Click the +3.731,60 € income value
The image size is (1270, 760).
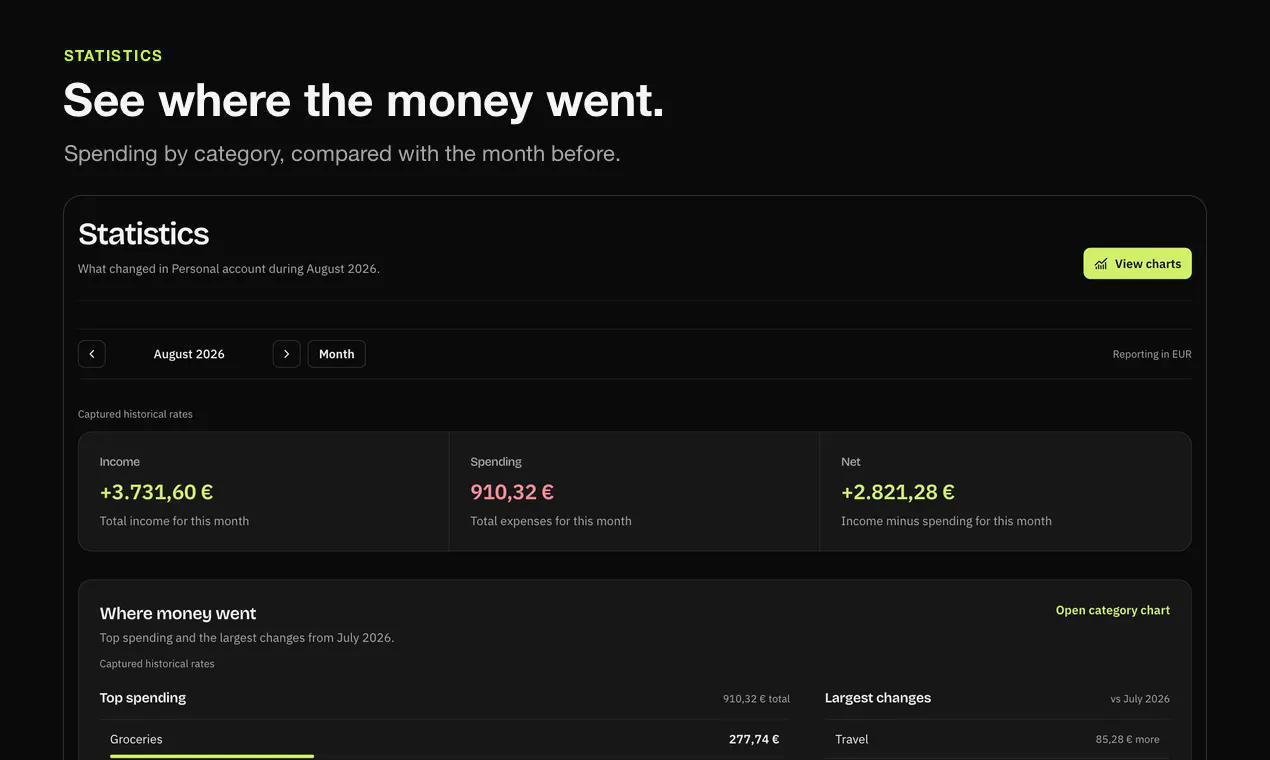(156, 492)
